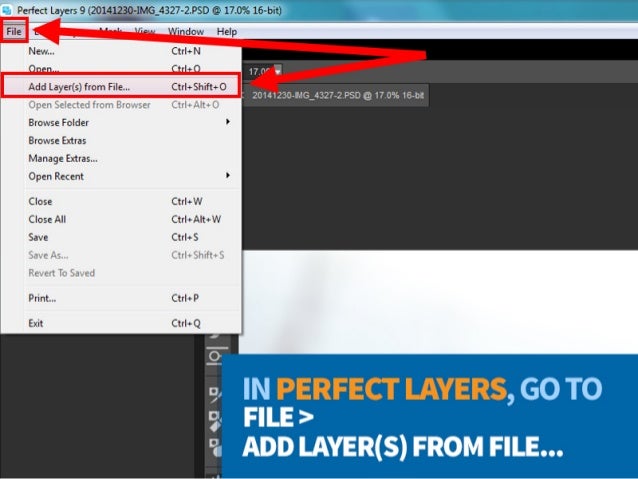Choose Exit from the File menu
The width and height of the screenshot is (638, 479).
pyautogui.click(x=121, y=324)
